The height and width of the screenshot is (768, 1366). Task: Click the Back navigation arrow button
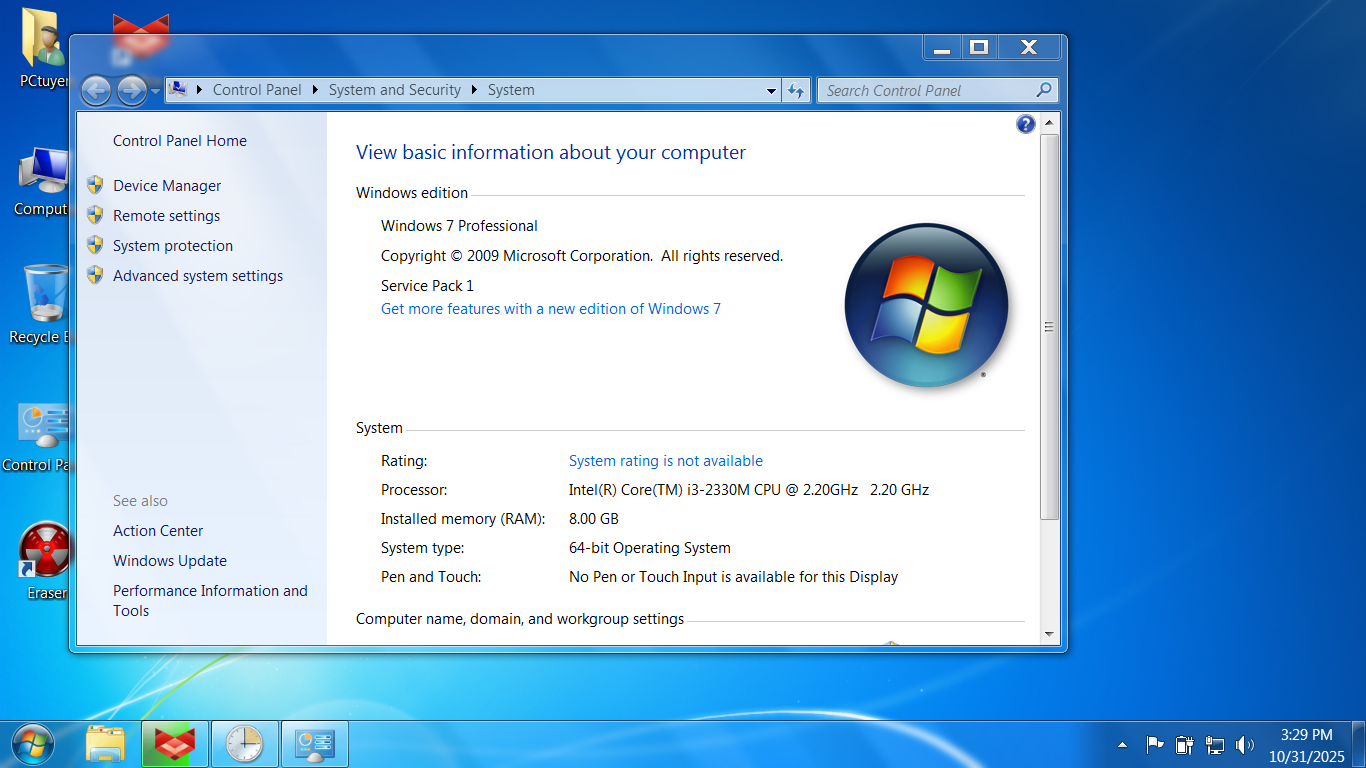click(96, 91)
